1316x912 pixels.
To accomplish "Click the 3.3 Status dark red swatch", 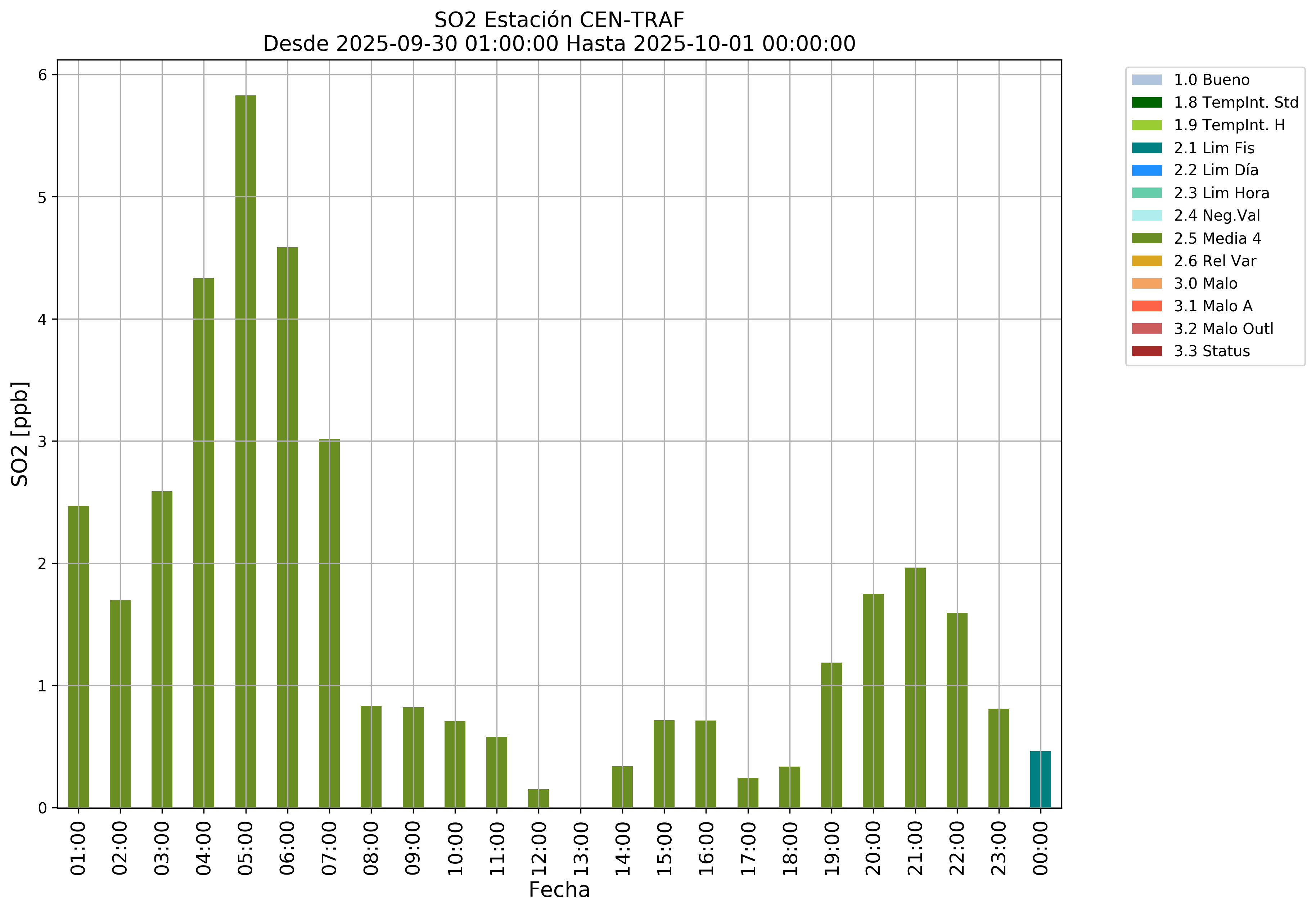I will click(x=1146, y=351).
